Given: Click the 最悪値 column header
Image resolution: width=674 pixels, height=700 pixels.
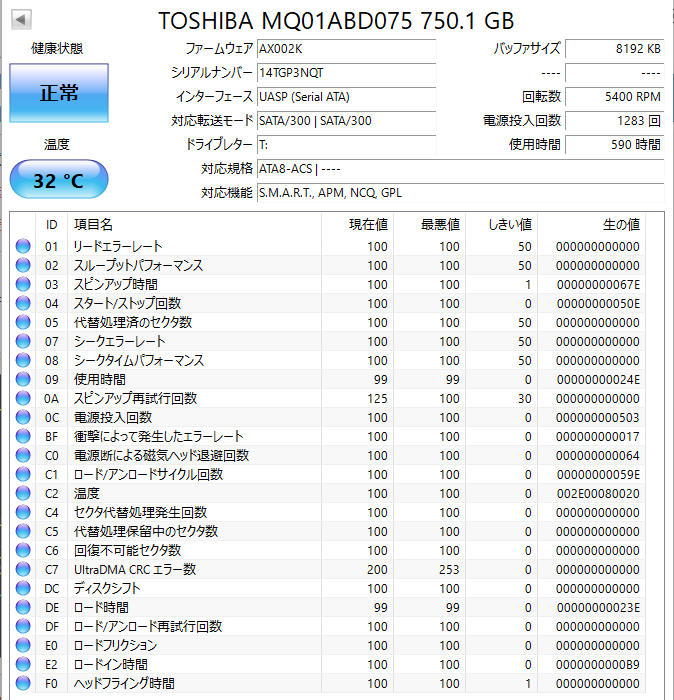Looking at the screenshot, I should (x=430, y=225).
